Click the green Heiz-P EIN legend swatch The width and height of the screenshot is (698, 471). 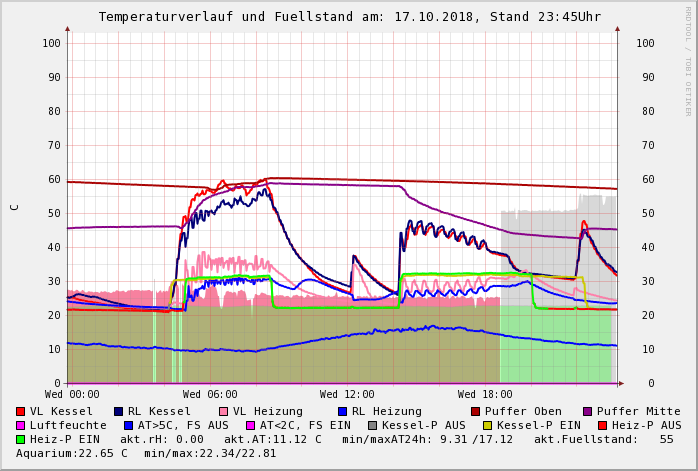coord(21,439)
